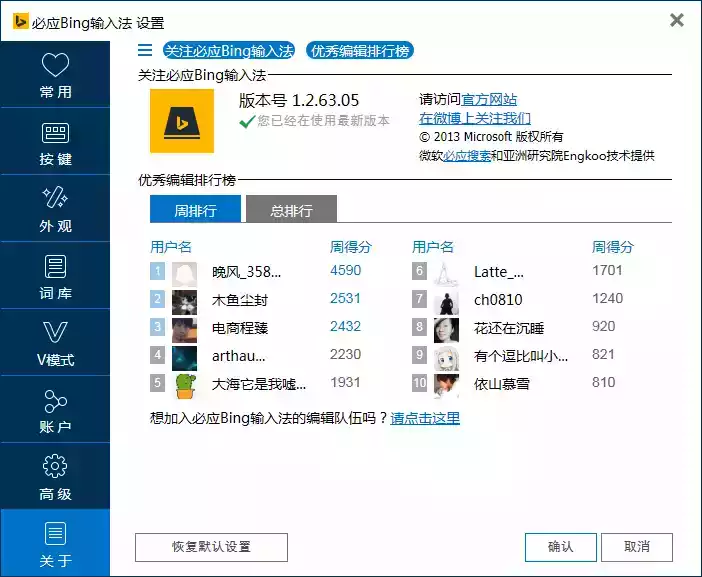Click rank badge number 5

(157, 383)
